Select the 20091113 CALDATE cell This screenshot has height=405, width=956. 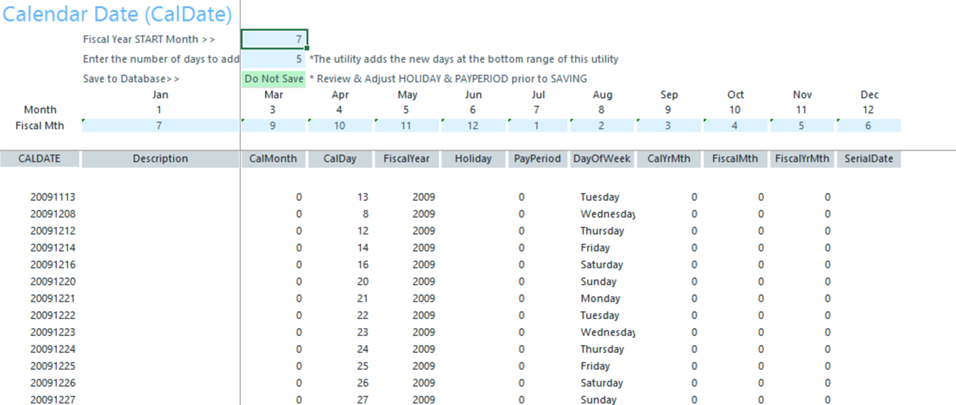point(53,197)
